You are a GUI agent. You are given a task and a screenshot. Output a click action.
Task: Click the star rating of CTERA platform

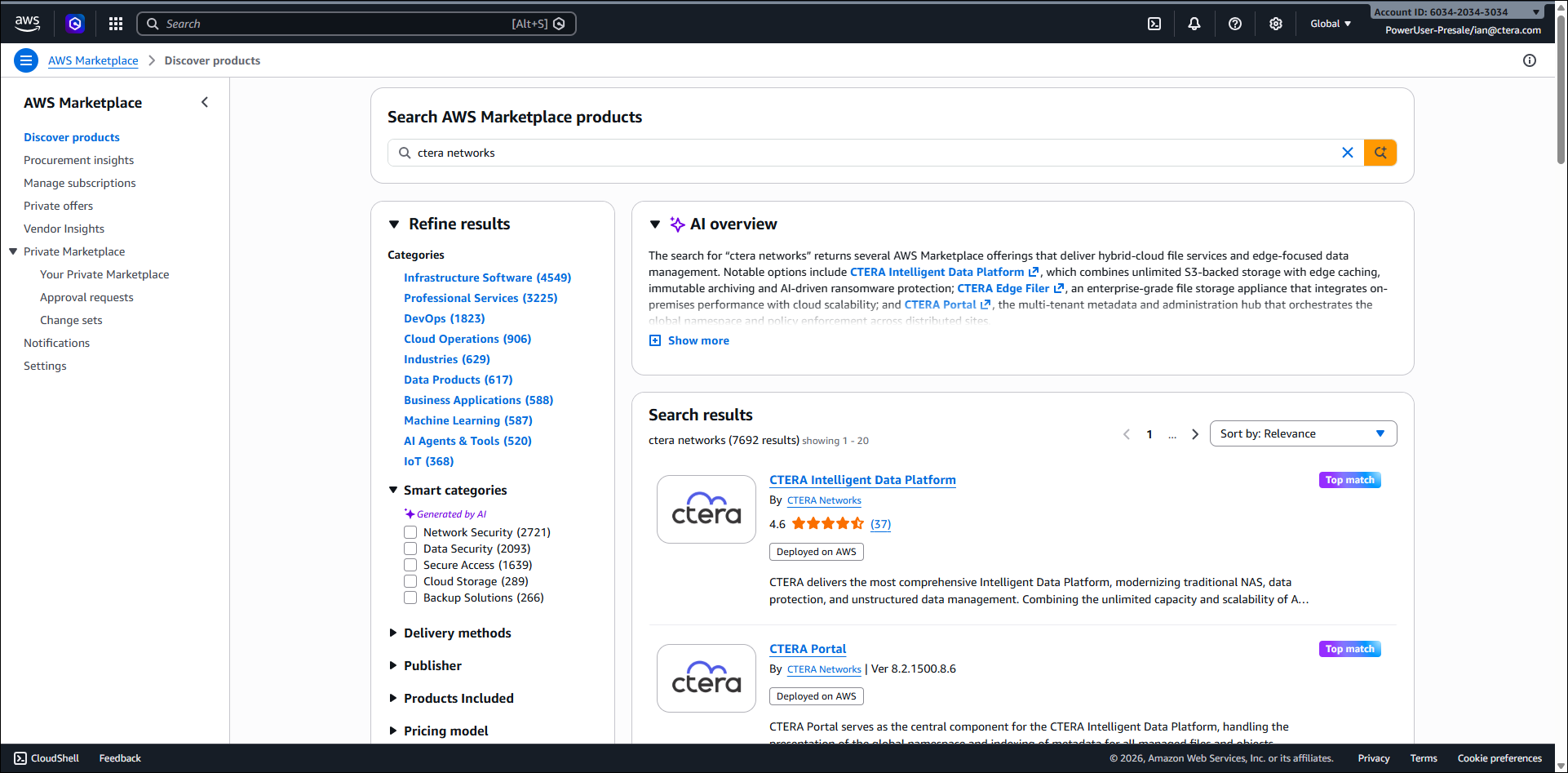[x=827, y=524]
